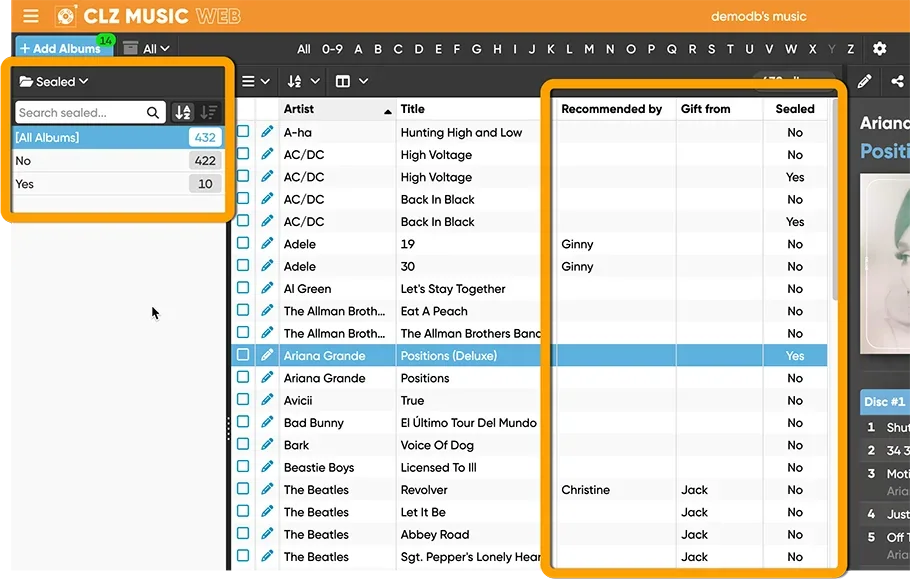This screenshot has height=579, width=910.
Task: Show All letters in alphabet bar
Action: (x=304, y=49)
